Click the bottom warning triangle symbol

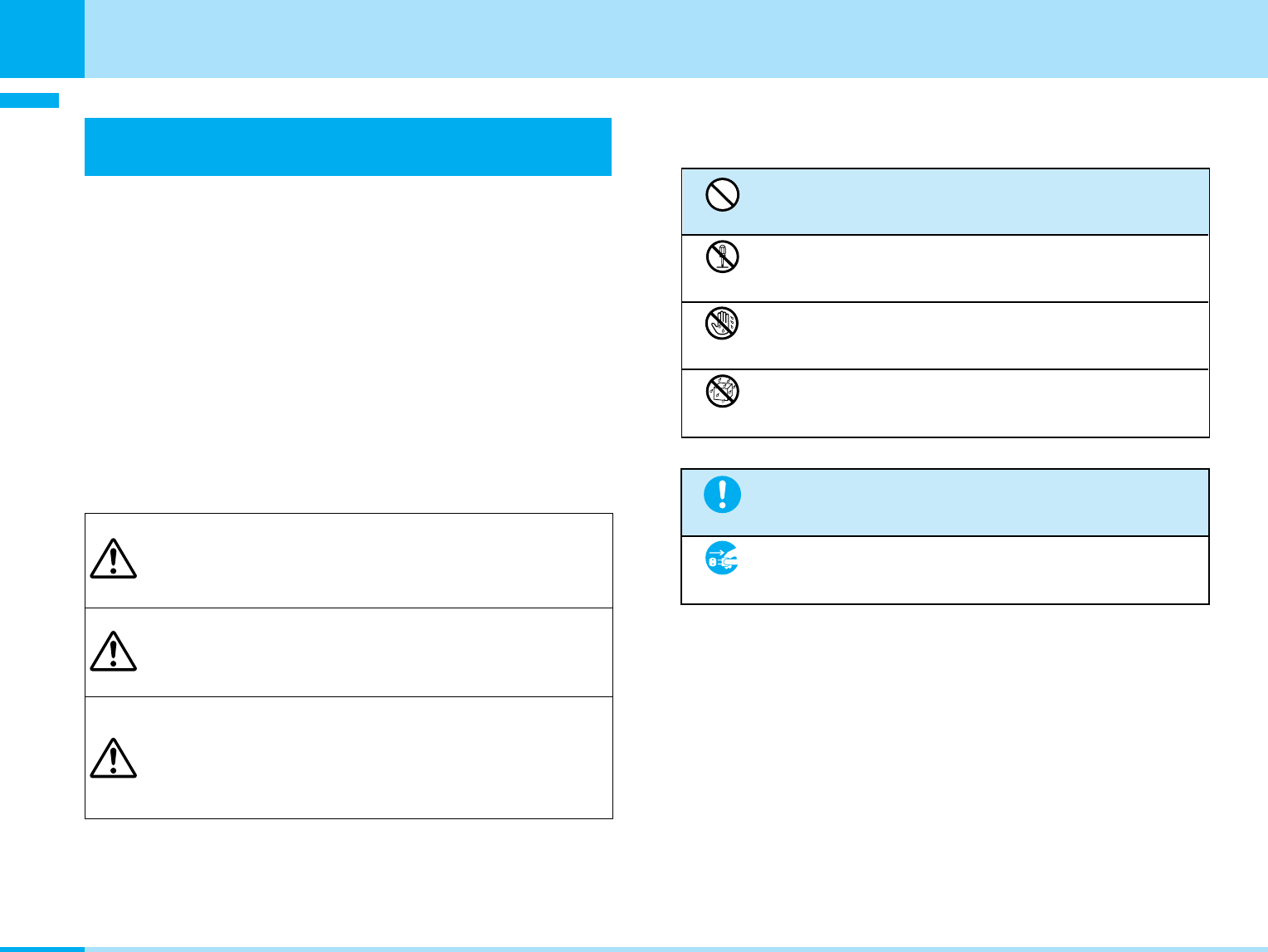(113, 758)
